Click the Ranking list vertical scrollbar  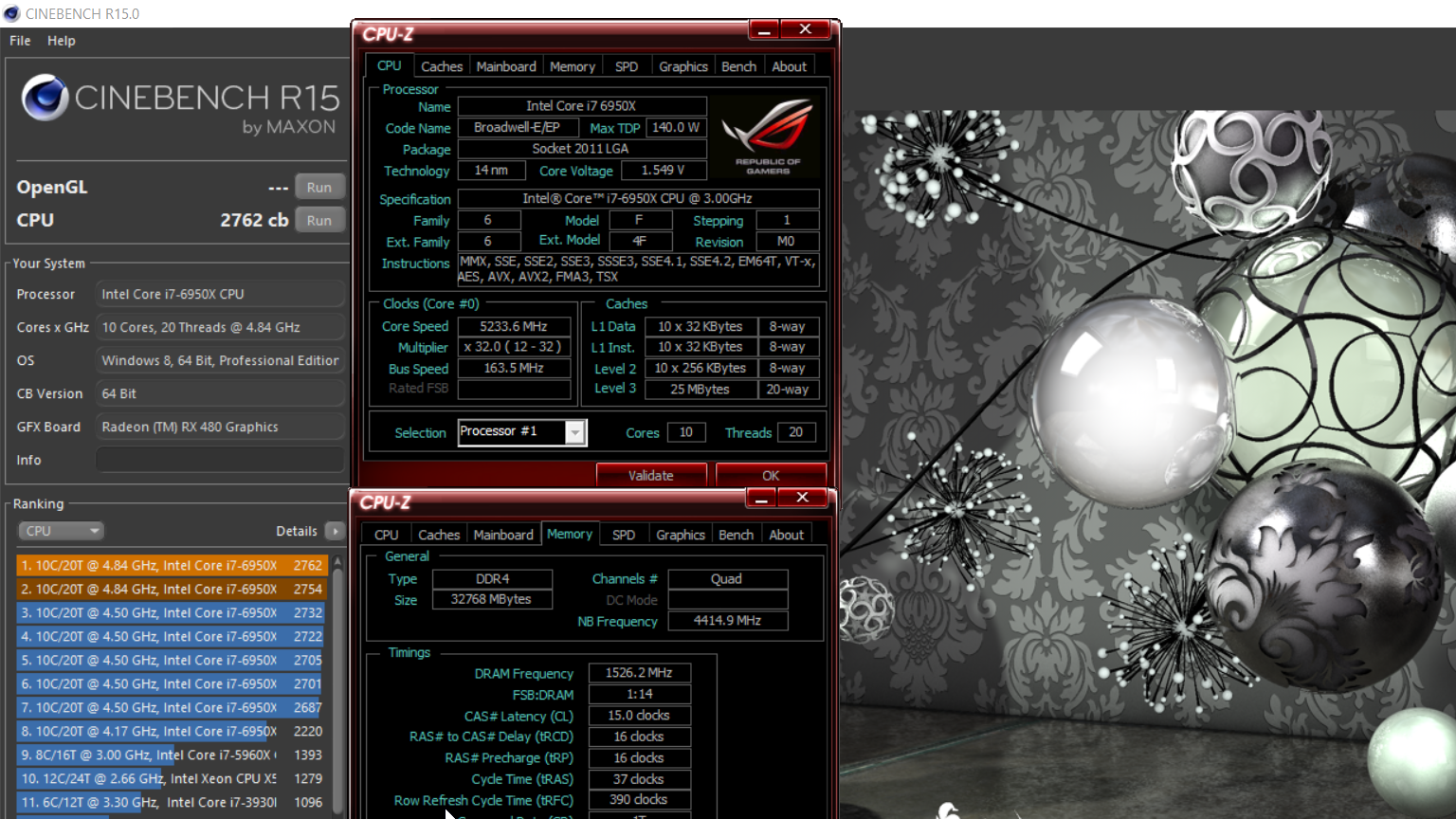(x=339, y=686)
